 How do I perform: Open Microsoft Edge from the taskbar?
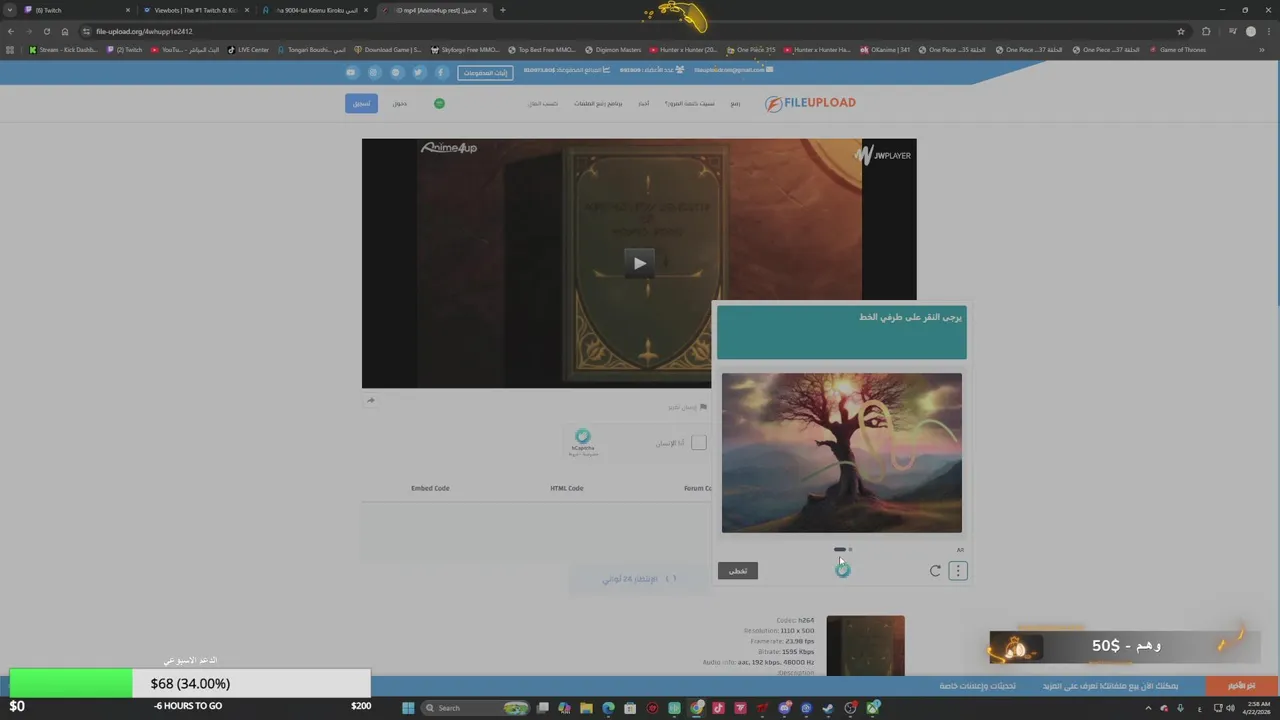pyautogui.click(x=608, y=708)
